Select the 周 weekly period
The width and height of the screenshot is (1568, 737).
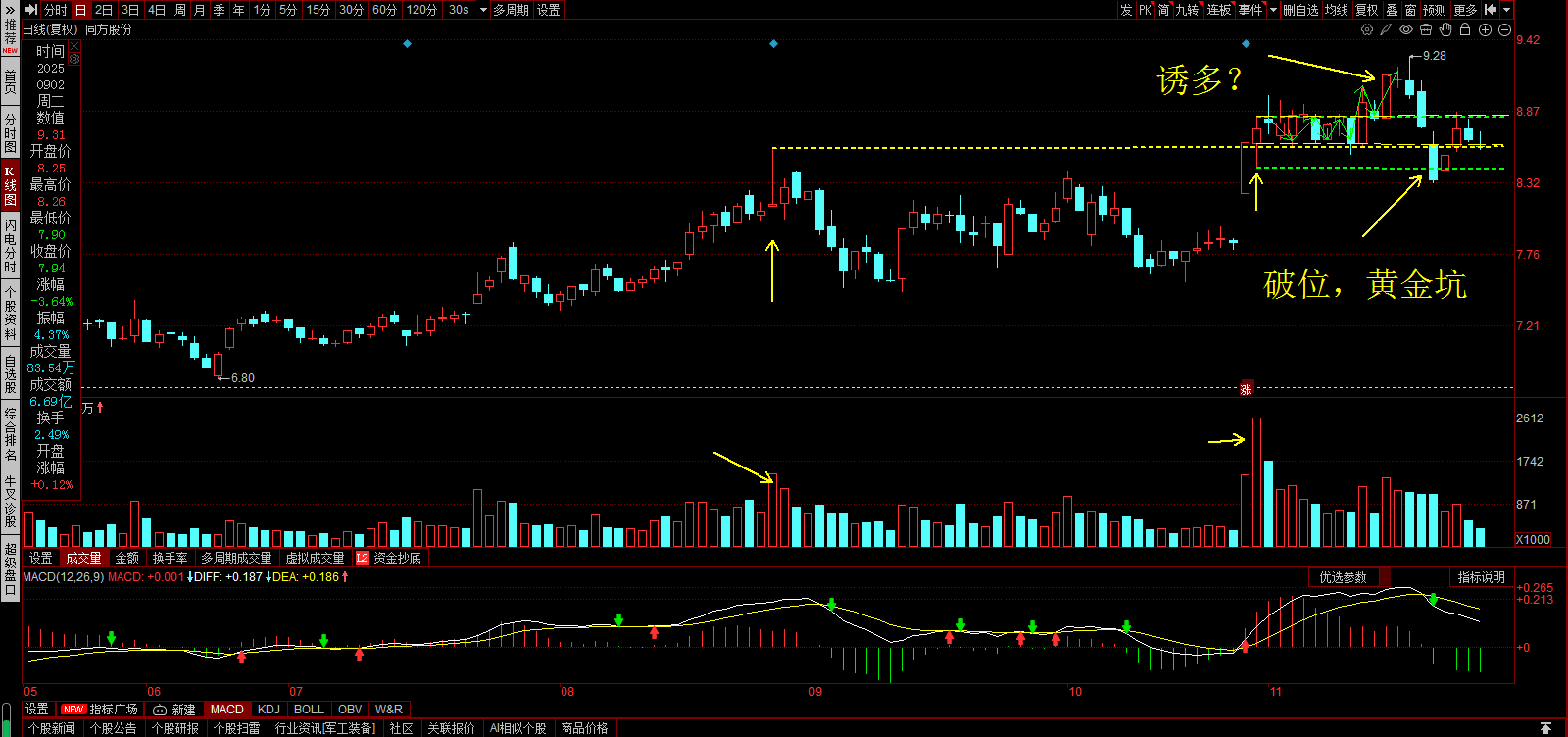[180, 10]
